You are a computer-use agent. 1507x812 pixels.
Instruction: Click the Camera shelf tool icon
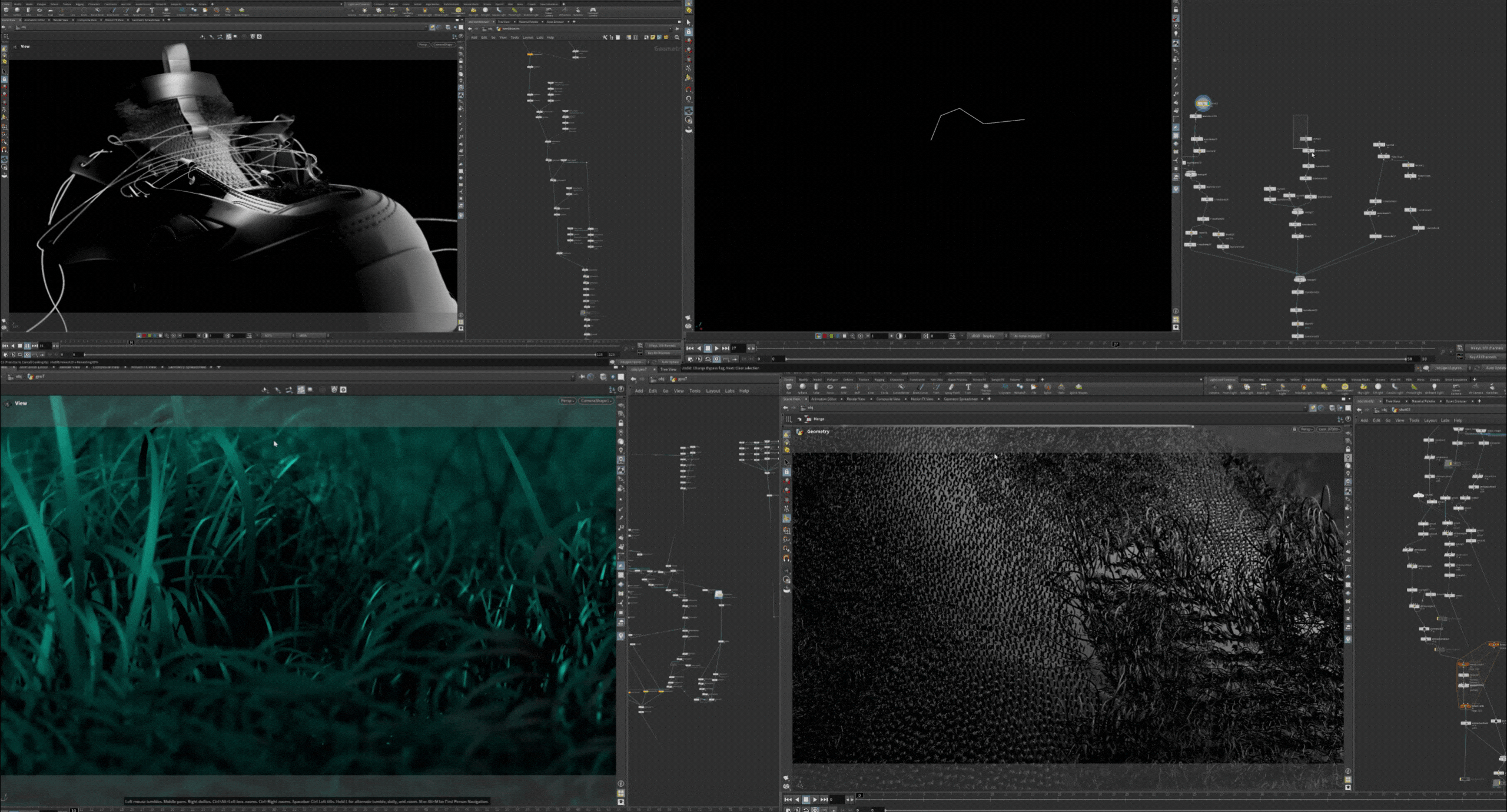click(x=1214, y=387)
